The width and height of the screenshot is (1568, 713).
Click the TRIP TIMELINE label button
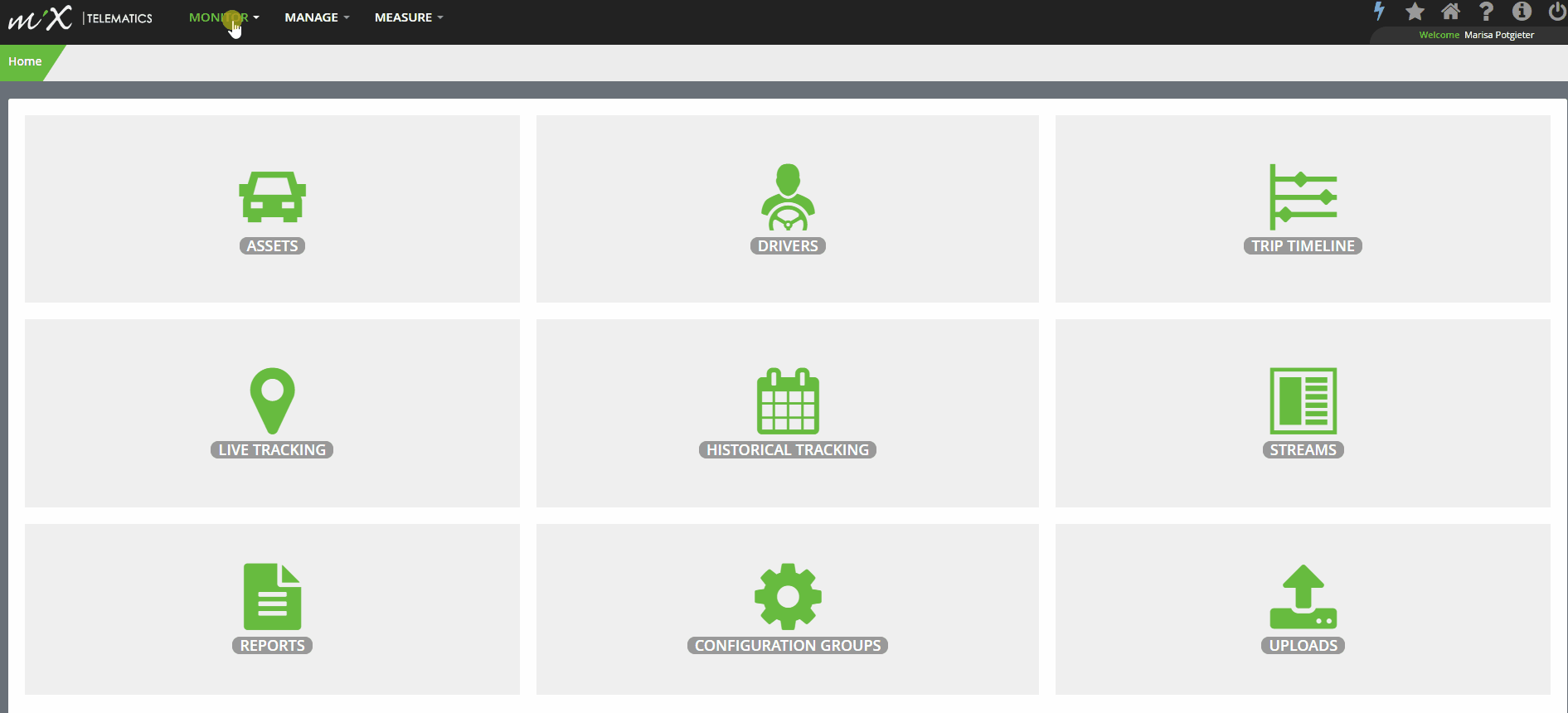1303,246
